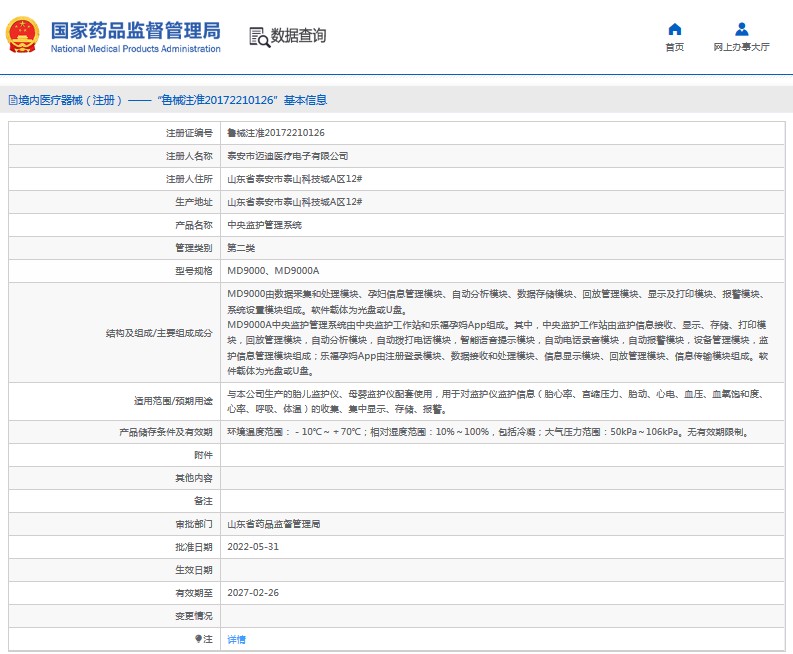Select the storage condition text 环境温度范围

click(x=488, y=432)
